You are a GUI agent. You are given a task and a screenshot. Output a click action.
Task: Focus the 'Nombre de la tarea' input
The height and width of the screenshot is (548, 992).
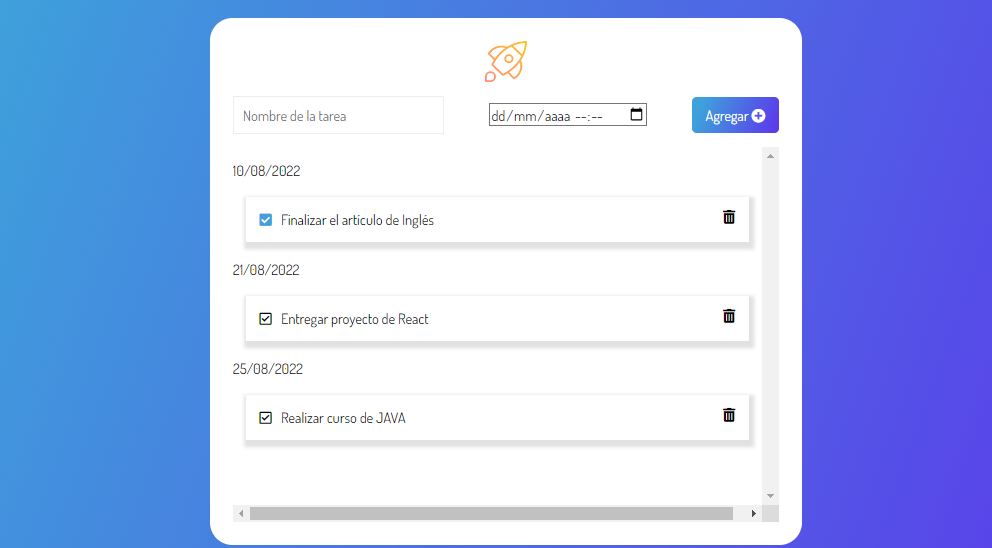click(x=338, y=116)
